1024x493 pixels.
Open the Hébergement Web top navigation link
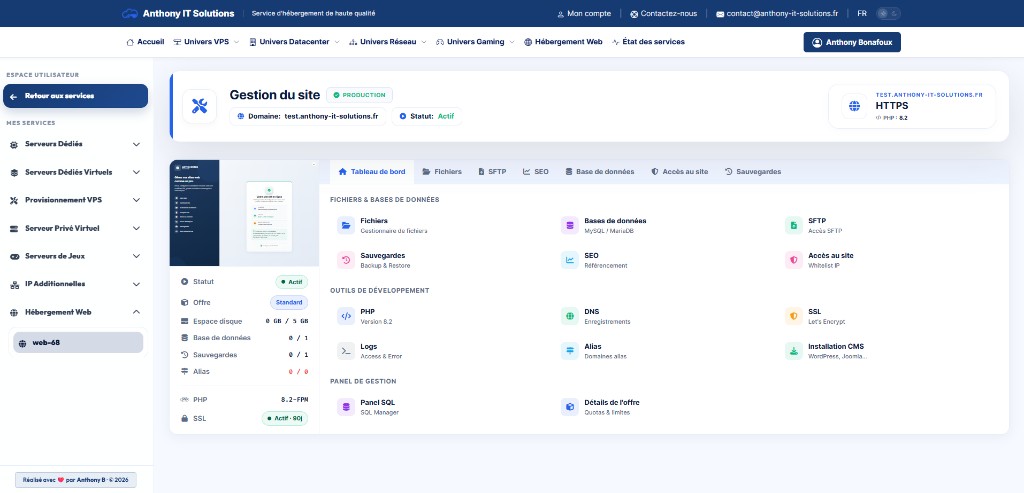[564, 42]
